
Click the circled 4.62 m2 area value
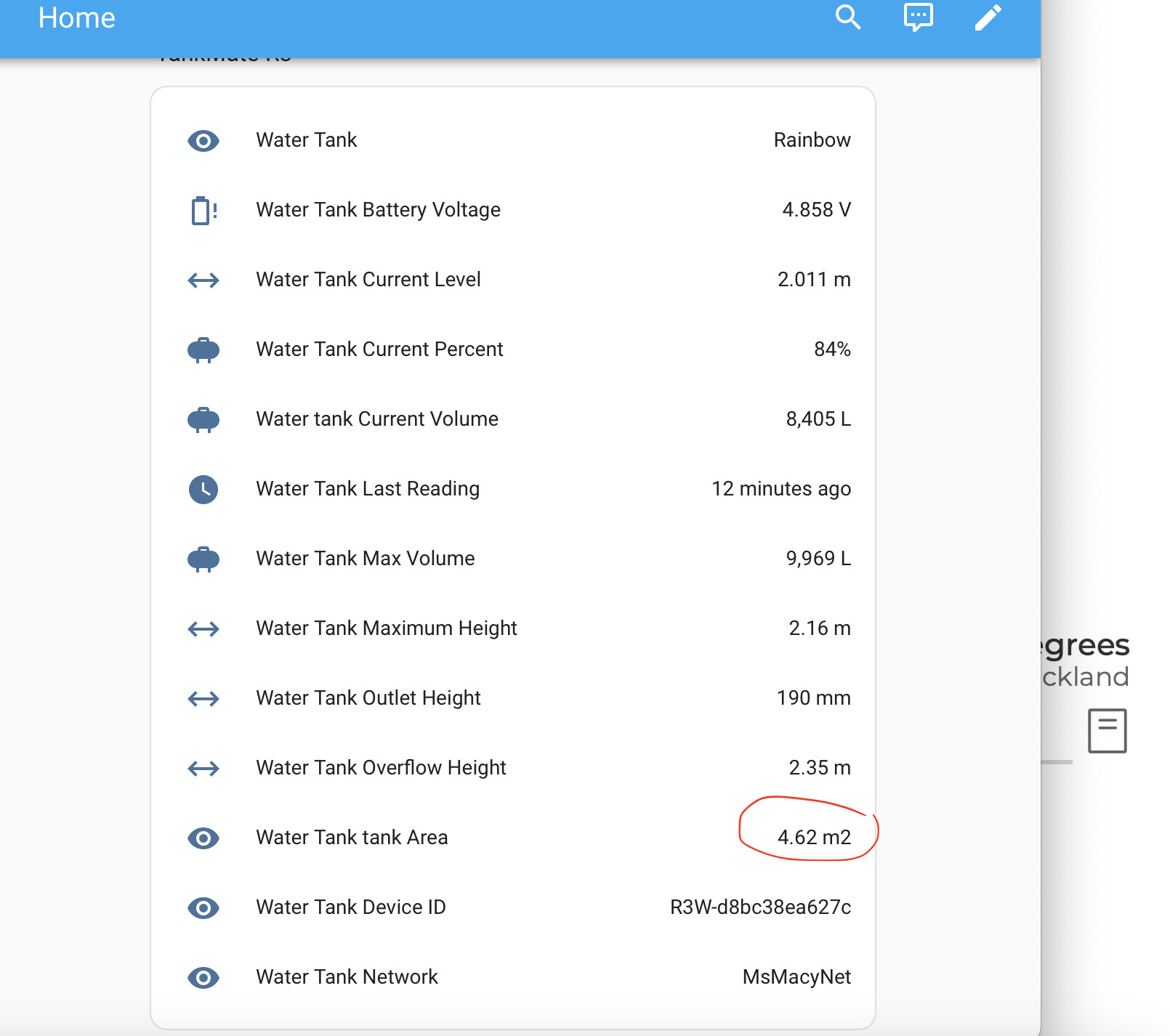click(x=815, y=836)
